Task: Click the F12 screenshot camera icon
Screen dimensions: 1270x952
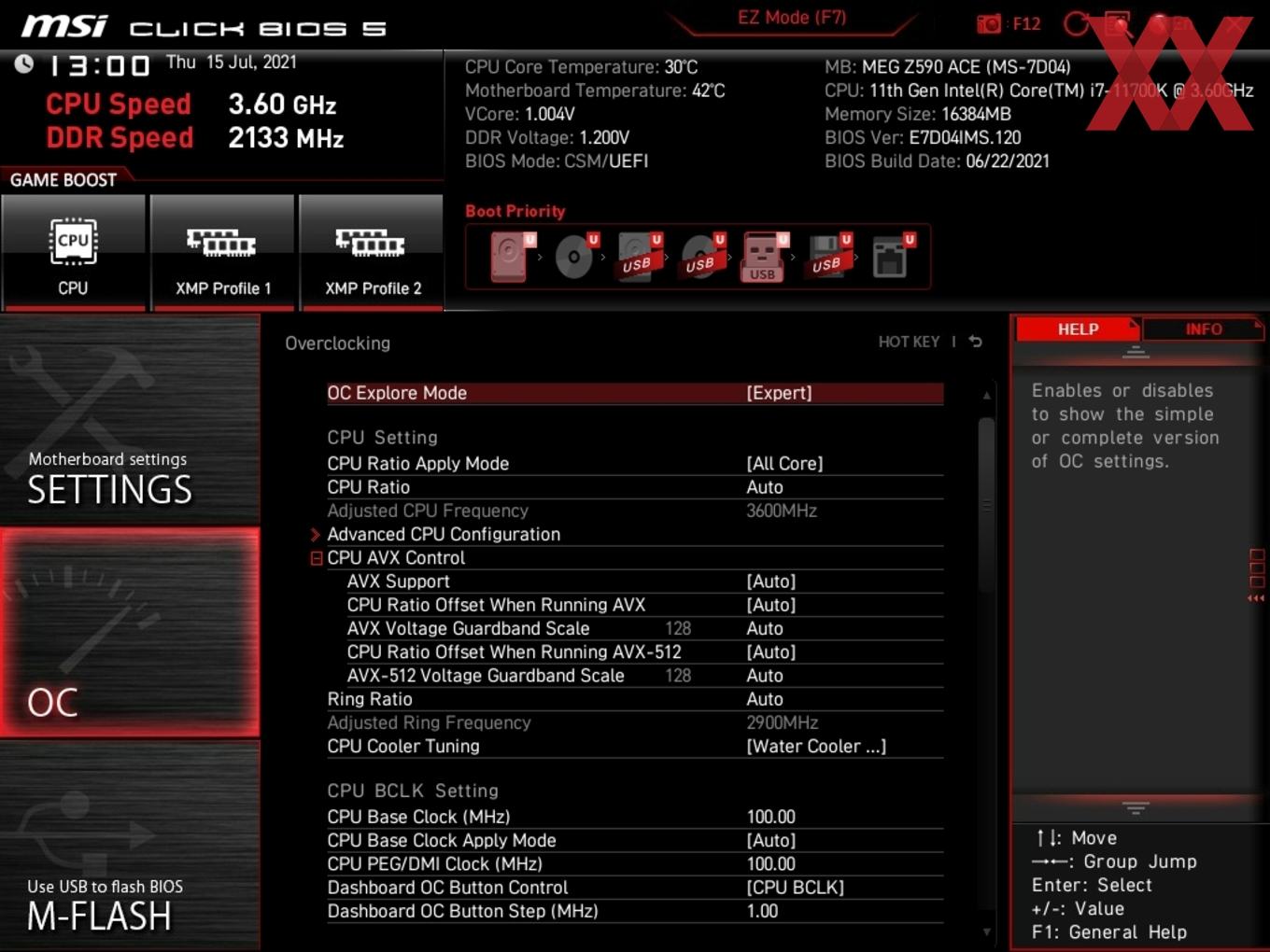Action: pyautogui.click(x=988, y=24)
